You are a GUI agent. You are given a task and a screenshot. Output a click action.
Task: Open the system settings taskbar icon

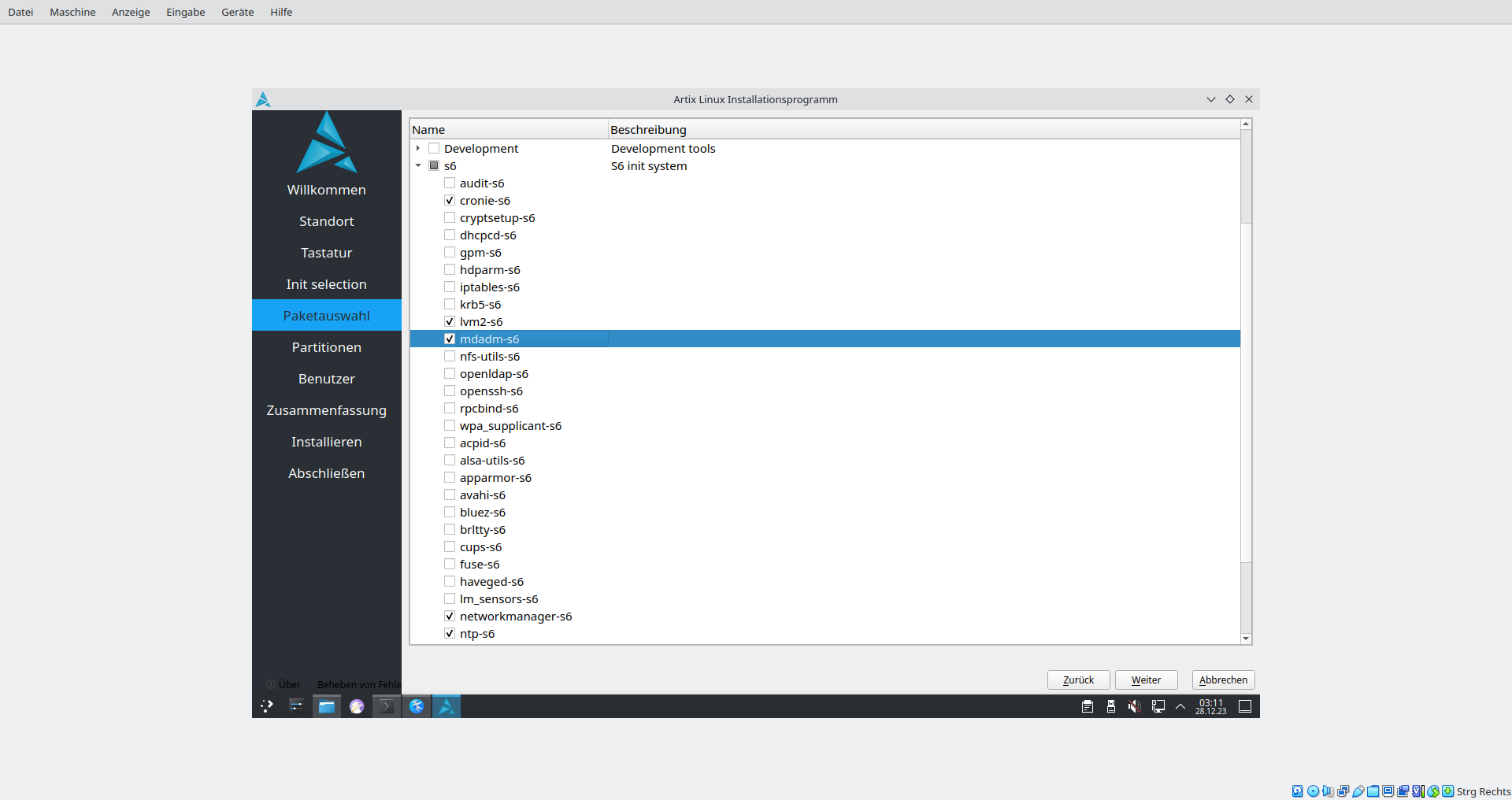click(x=296, y=706)
